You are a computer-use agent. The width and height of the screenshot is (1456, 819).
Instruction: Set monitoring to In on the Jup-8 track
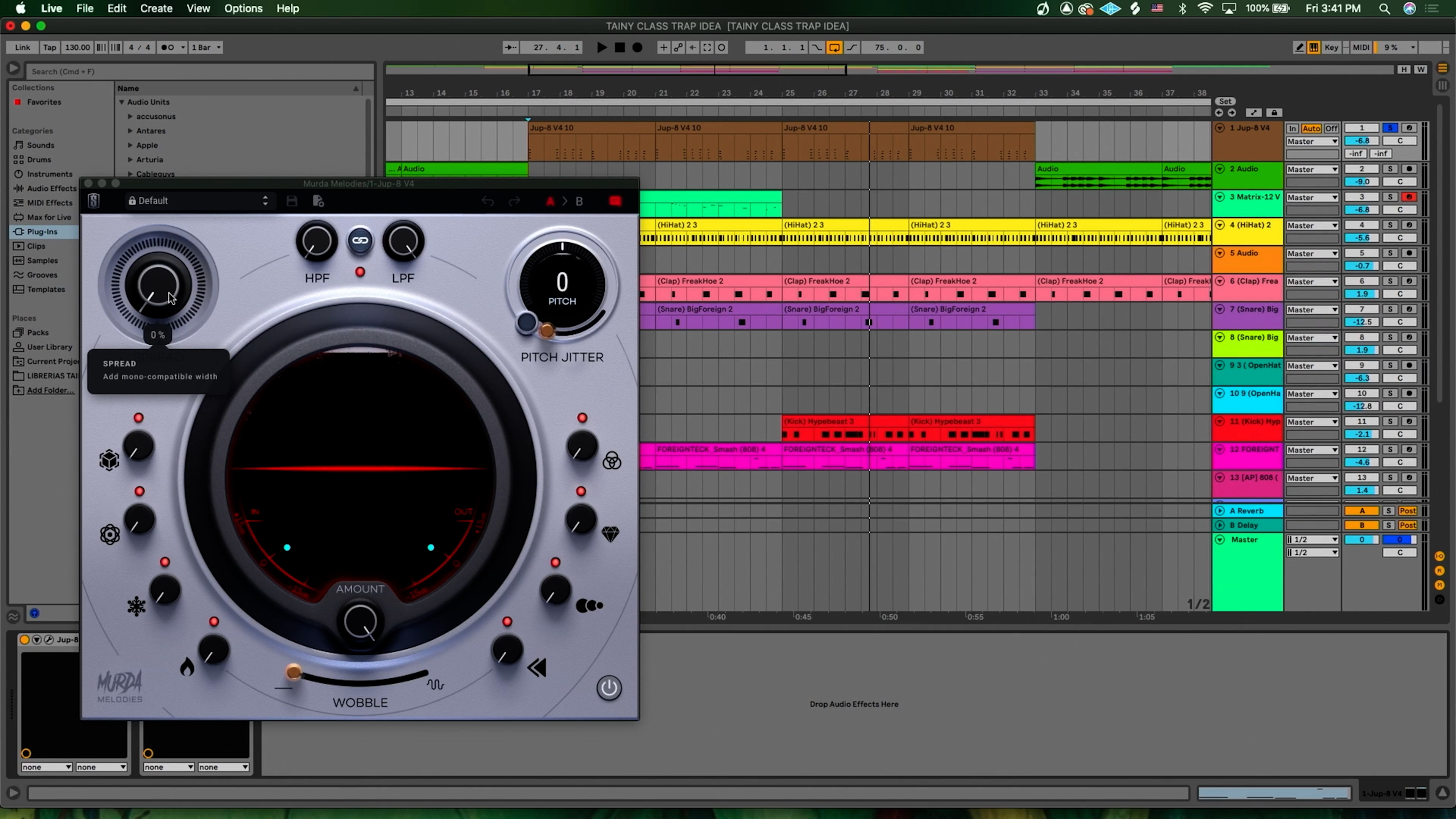(1293, 128)
